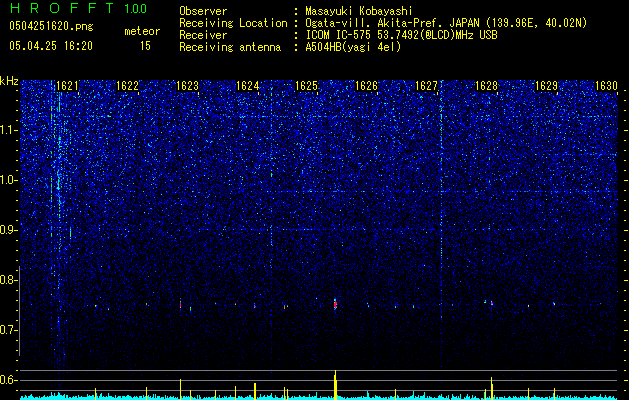Click the 1621 time marker

67,86
